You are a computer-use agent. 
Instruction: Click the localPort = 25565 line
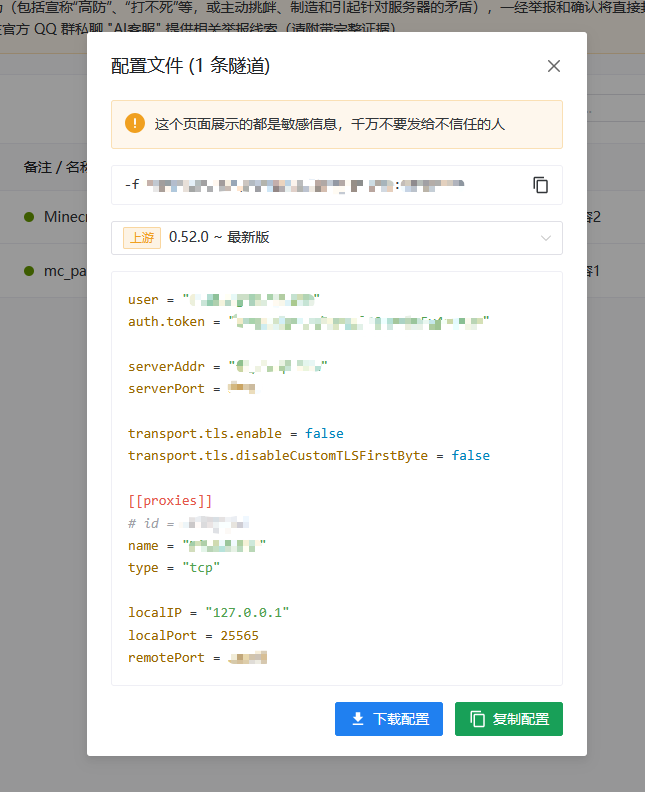pos(193,635)
